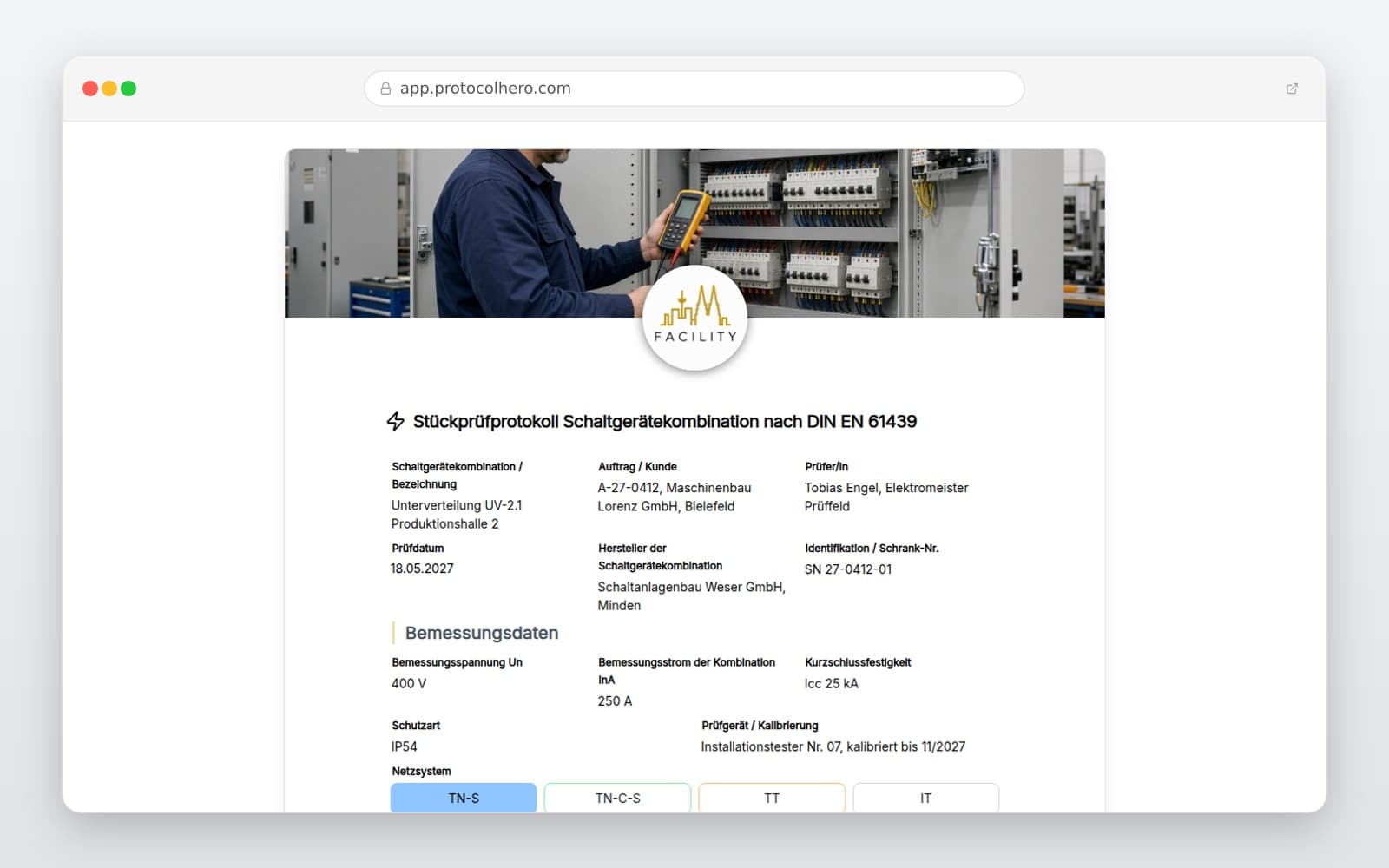Click the 'Schutzart' label
1389x868 pixels.
(416, 726)
